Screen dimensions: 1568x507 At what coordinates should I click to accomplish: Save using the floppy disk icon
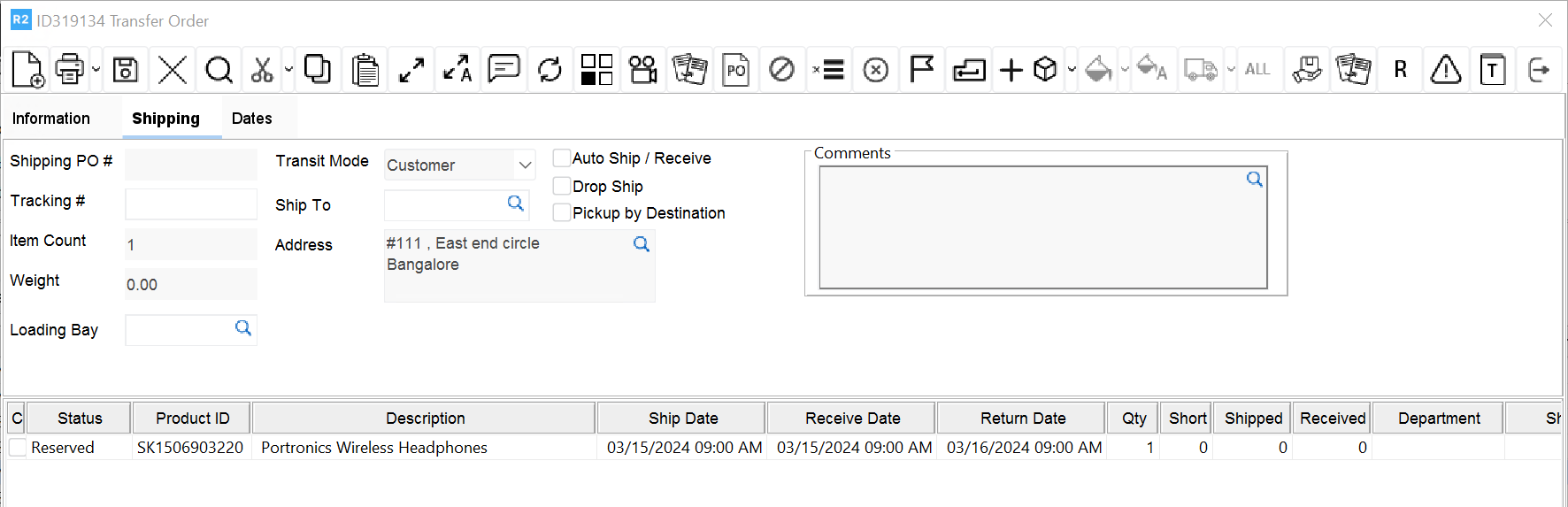(126, 69)
